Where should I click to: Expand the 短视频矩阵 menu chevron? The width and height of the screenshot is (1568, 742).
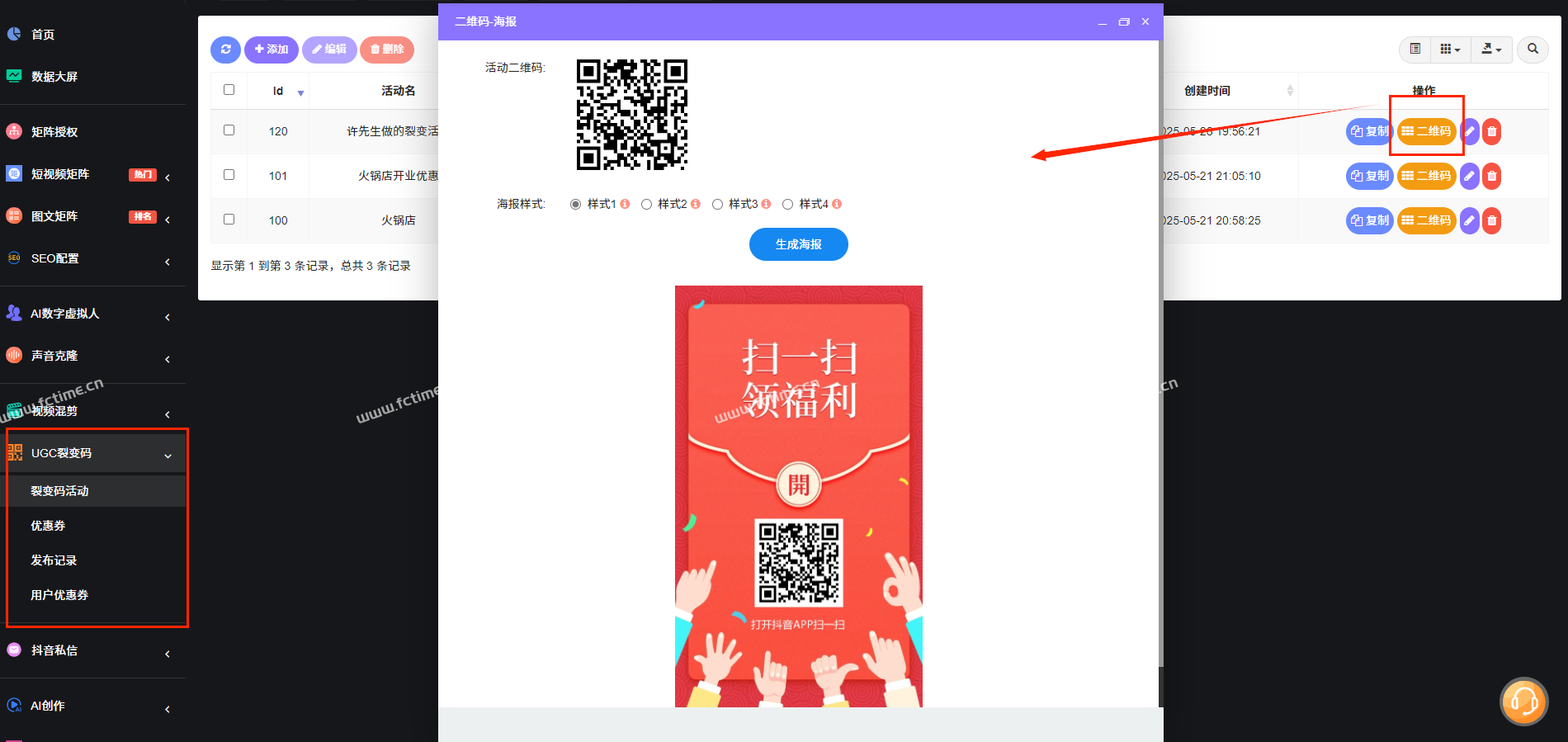(168, 177)
